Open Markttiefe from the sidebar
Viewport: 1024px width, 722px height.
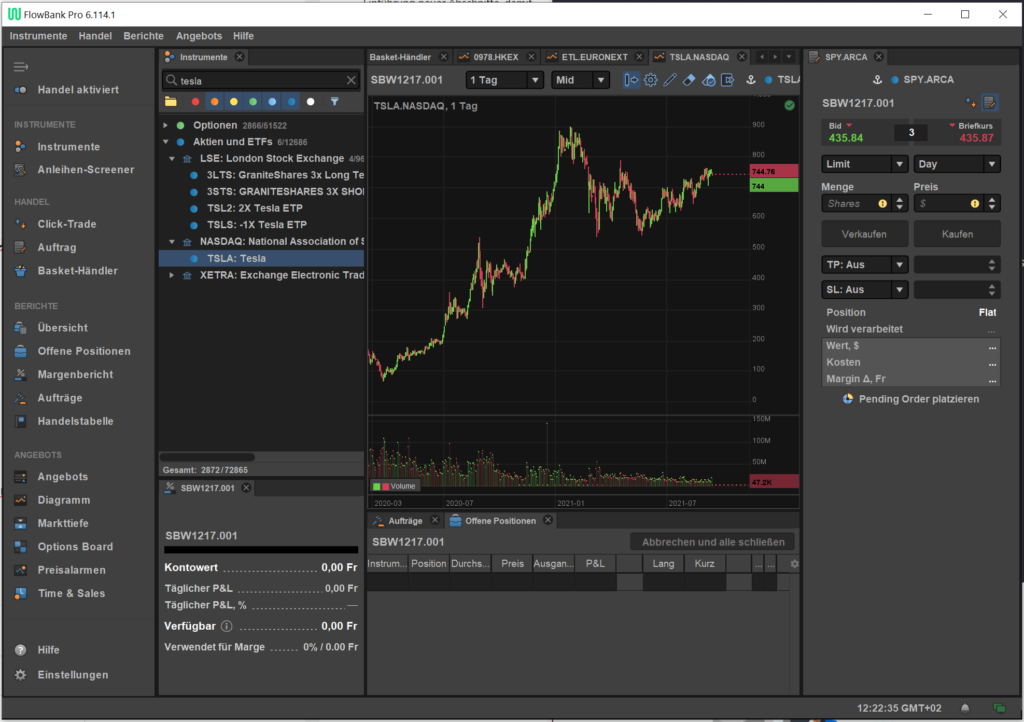pos(63,524)
